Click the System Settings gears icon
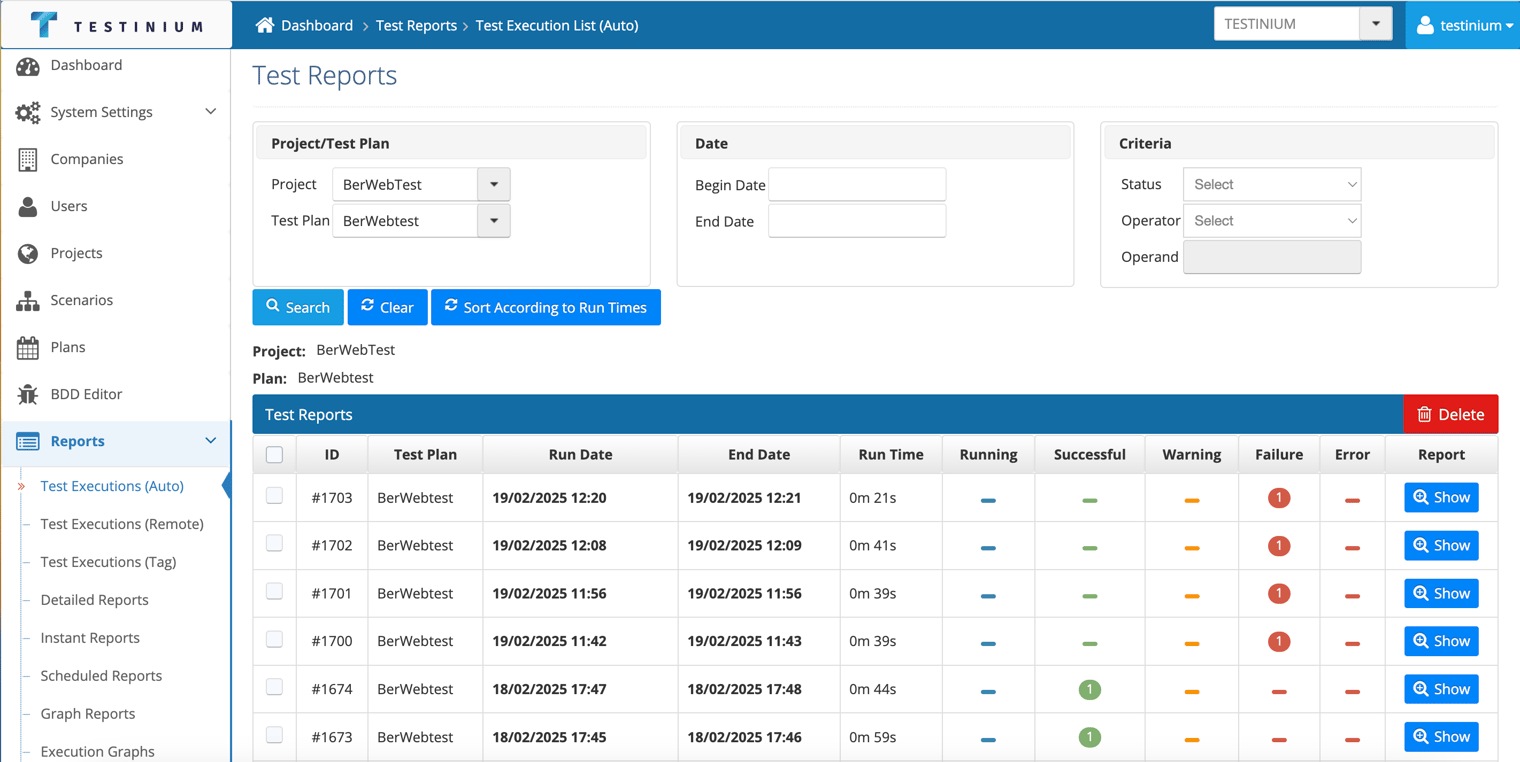 [x=28, y=112]
